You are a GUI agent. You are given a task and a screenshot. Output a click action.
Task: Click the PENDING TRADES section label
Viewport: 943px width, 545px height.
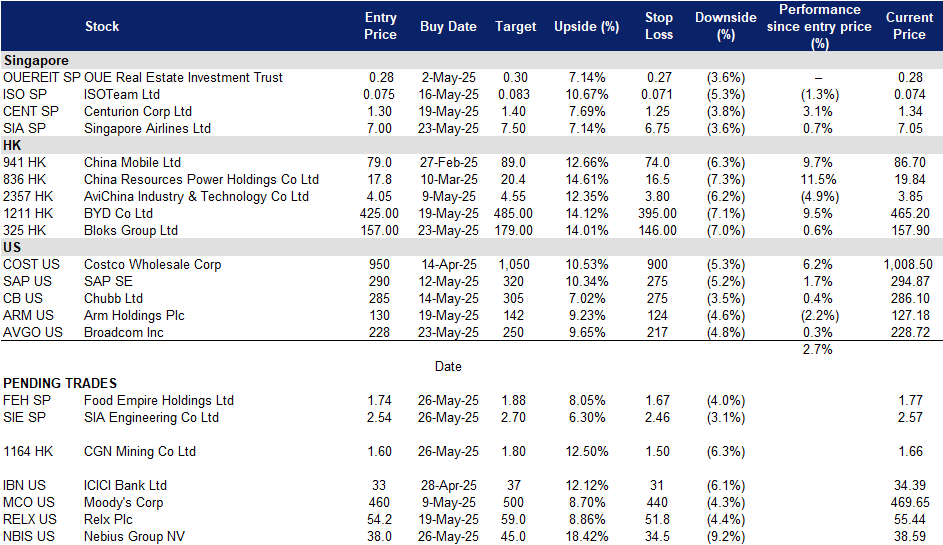(x=60, y=383)
